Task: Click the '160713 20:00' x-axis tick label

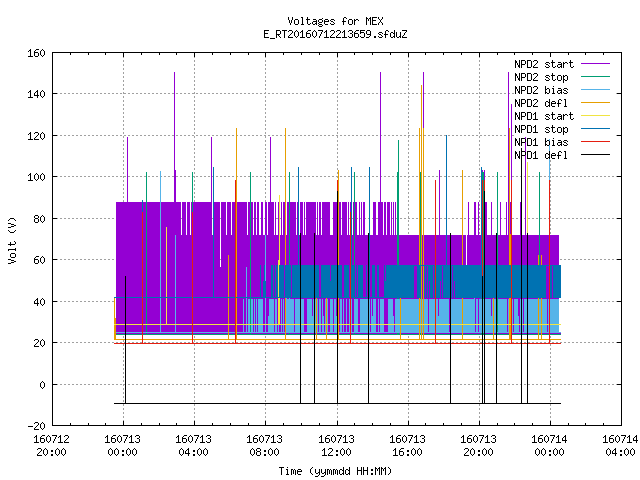Action: tap(478, 446)
